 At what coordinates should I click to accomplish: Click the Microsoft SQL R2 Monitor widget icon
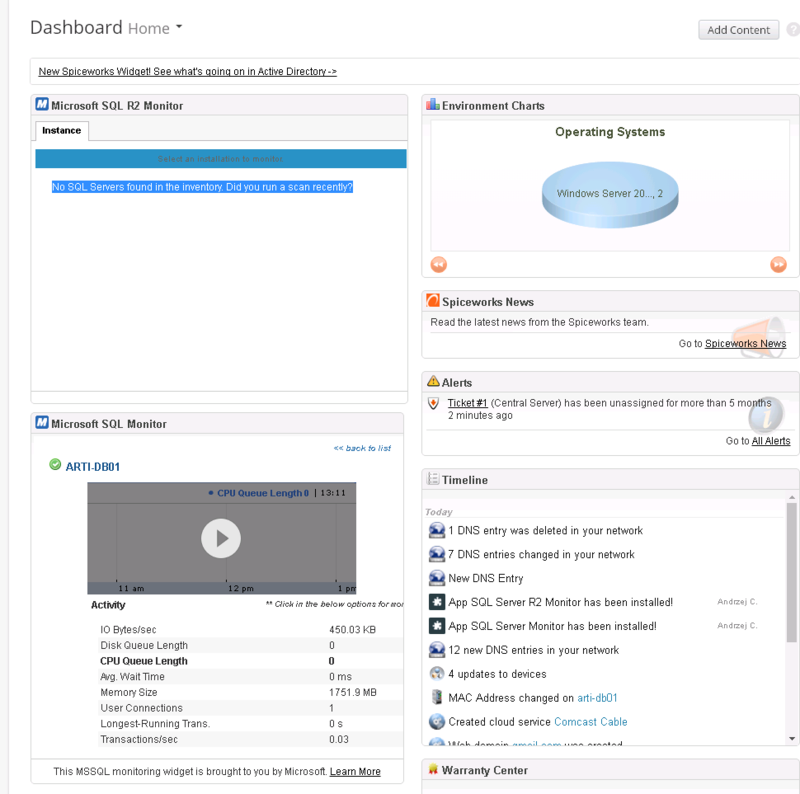tap(42, 102)
